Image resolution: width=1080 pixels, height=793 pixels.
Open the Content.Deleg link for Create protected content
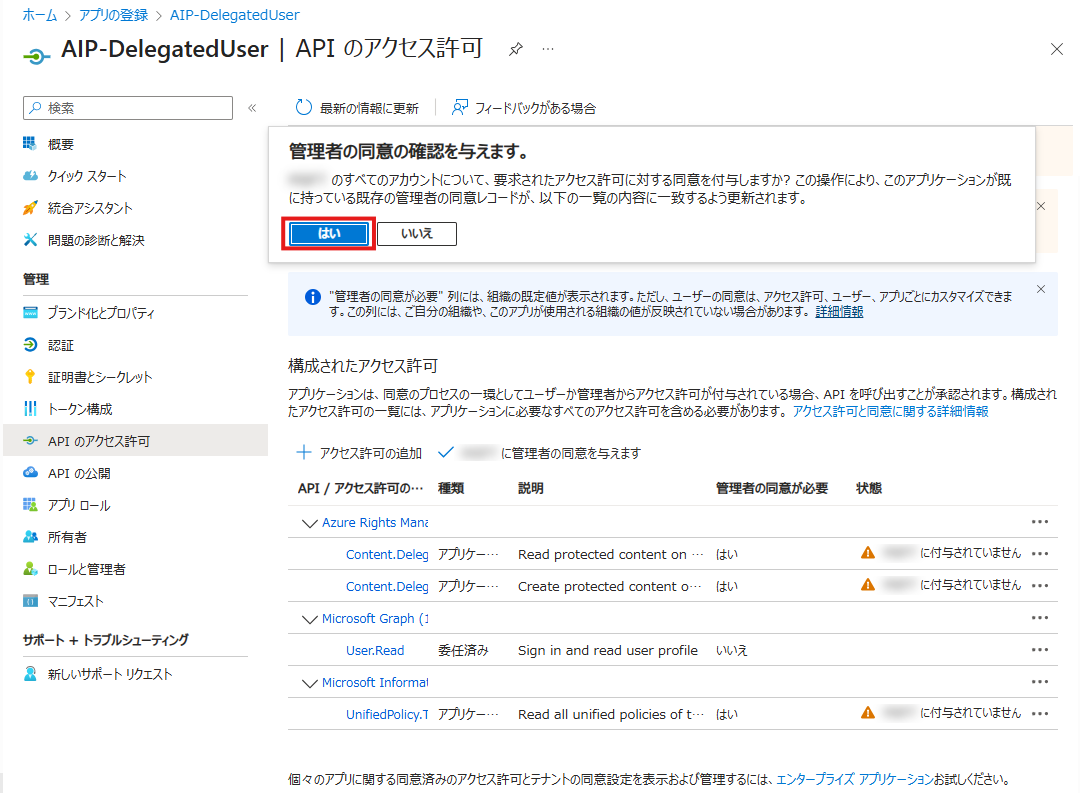(387, 586)
